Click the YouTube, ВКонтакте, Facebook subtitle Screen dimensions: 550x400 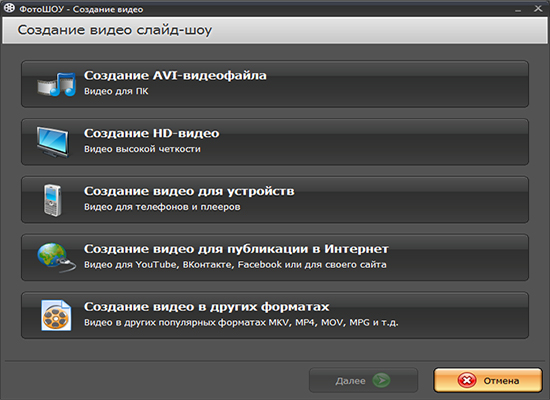point(235,265)
